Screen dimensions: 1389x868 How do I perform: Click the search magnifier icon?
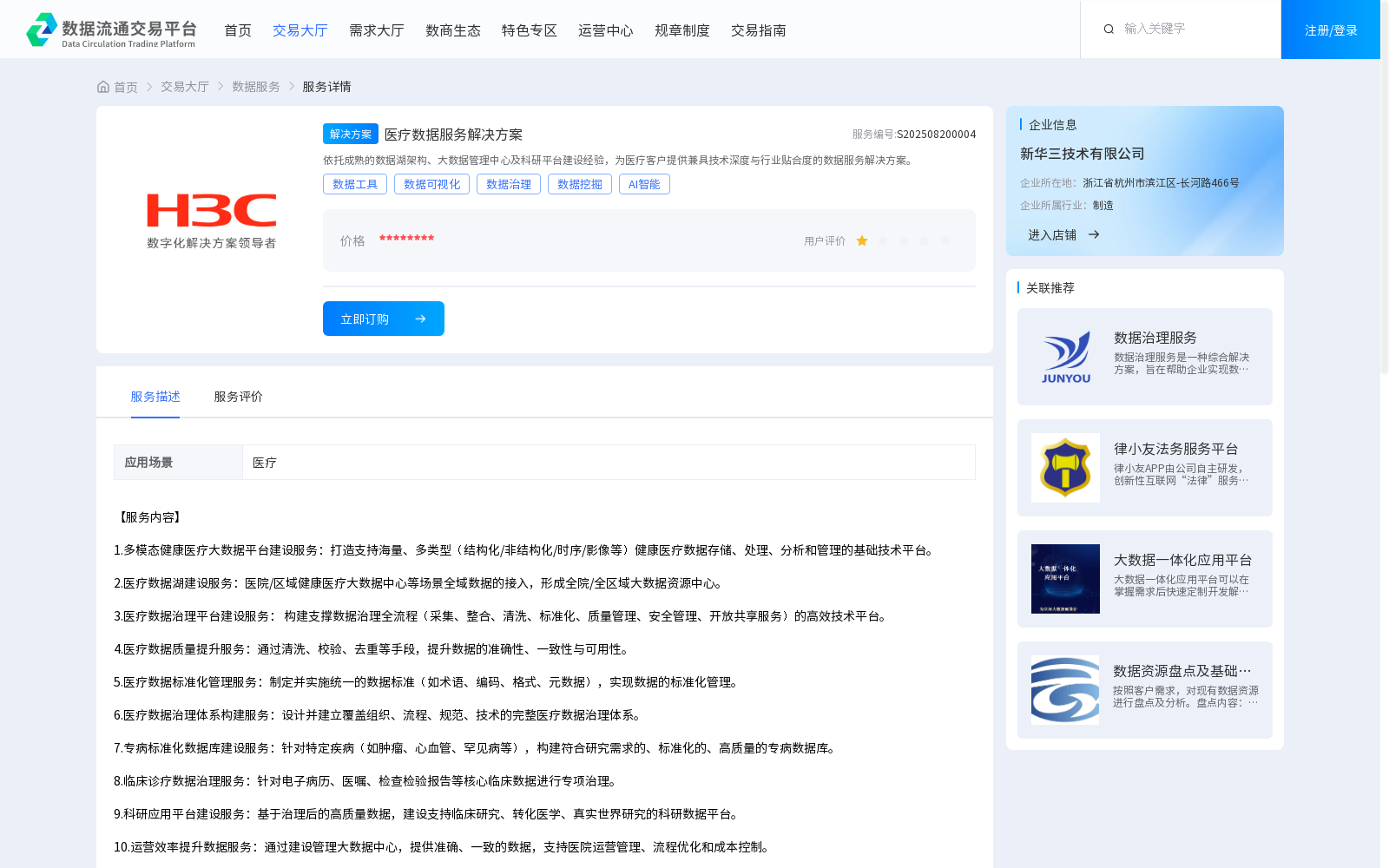click(x=1109, y=29)
